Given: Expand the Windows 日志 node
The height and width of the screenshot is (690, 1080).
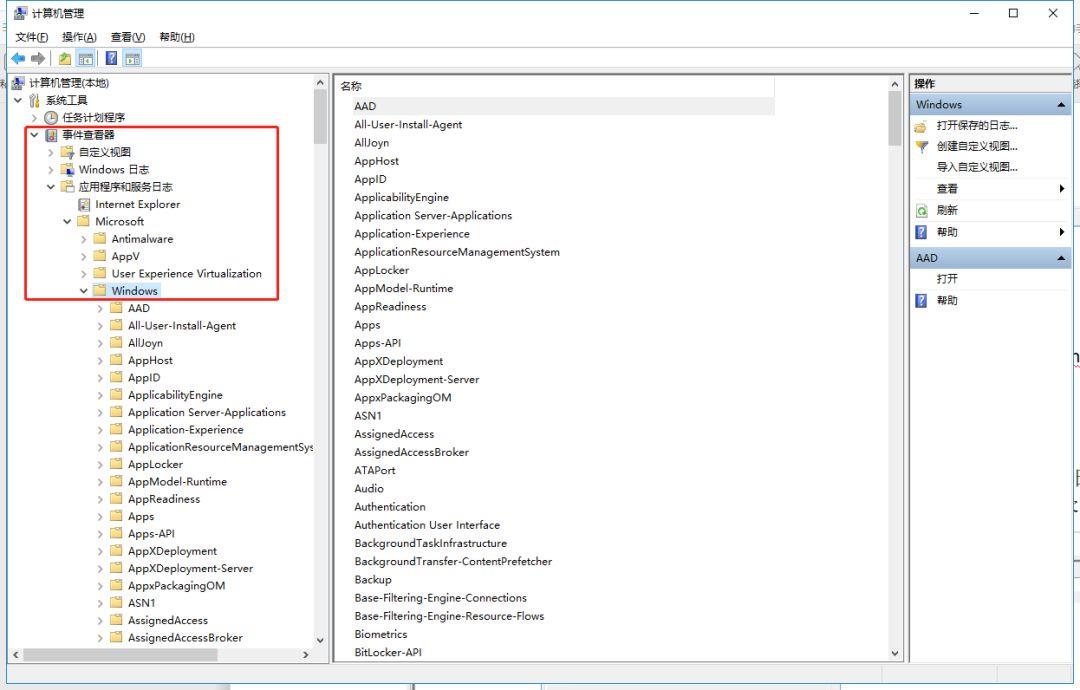Looking at the screenshot, I should [50, 169].
